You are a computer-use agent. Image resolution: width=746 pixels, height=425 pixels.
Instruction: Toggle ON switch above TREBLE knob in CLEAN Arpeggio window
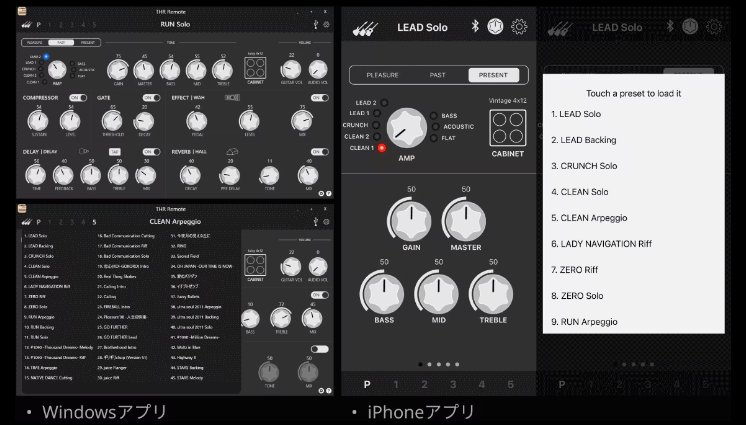(x=320, y=295)
